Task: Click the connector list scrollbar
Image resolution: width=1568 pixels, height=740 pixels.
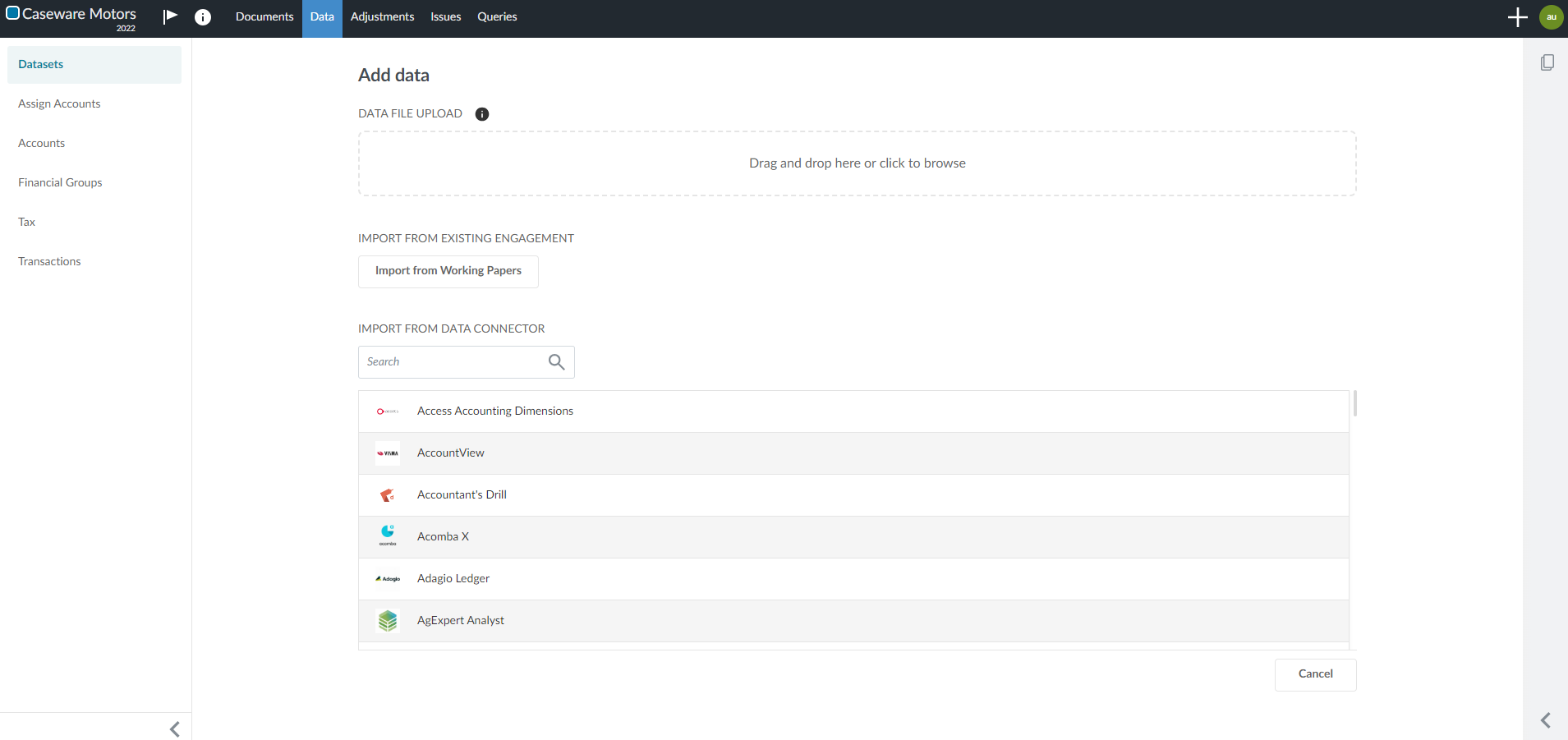Action: [1354, 404]
